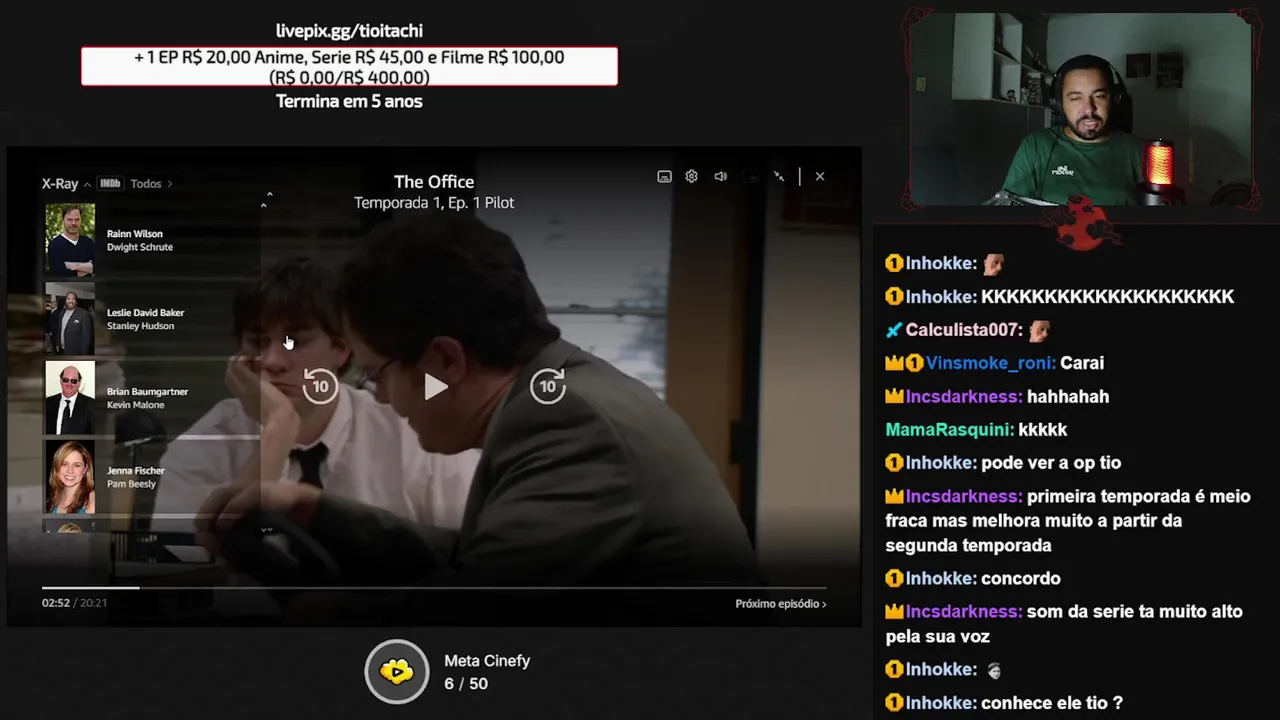This screenshot has height=720, width=1280.
Task: Click Calculista007 username in chat
Action: (964, 330)
